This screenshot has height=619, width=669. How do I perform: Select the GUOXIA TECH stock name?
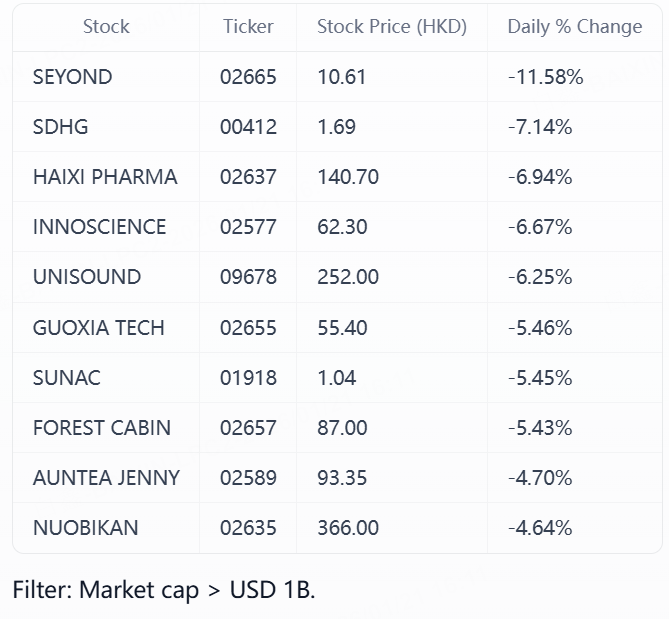click(x=99, y=327)
